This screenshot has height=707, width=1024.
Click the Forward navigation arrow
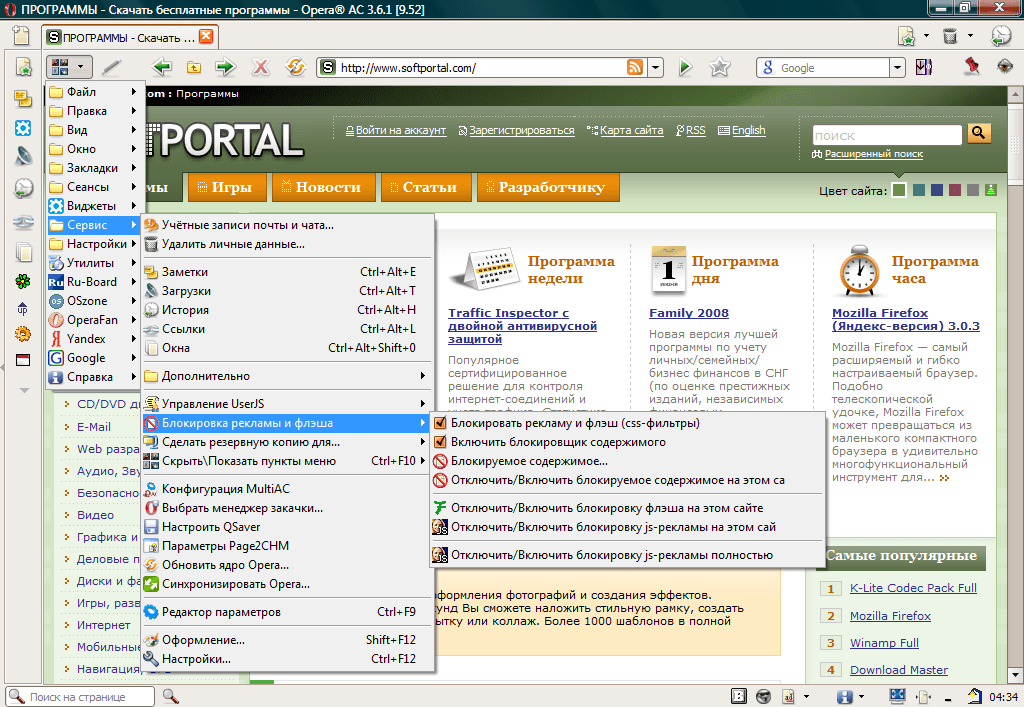[225, 67]
